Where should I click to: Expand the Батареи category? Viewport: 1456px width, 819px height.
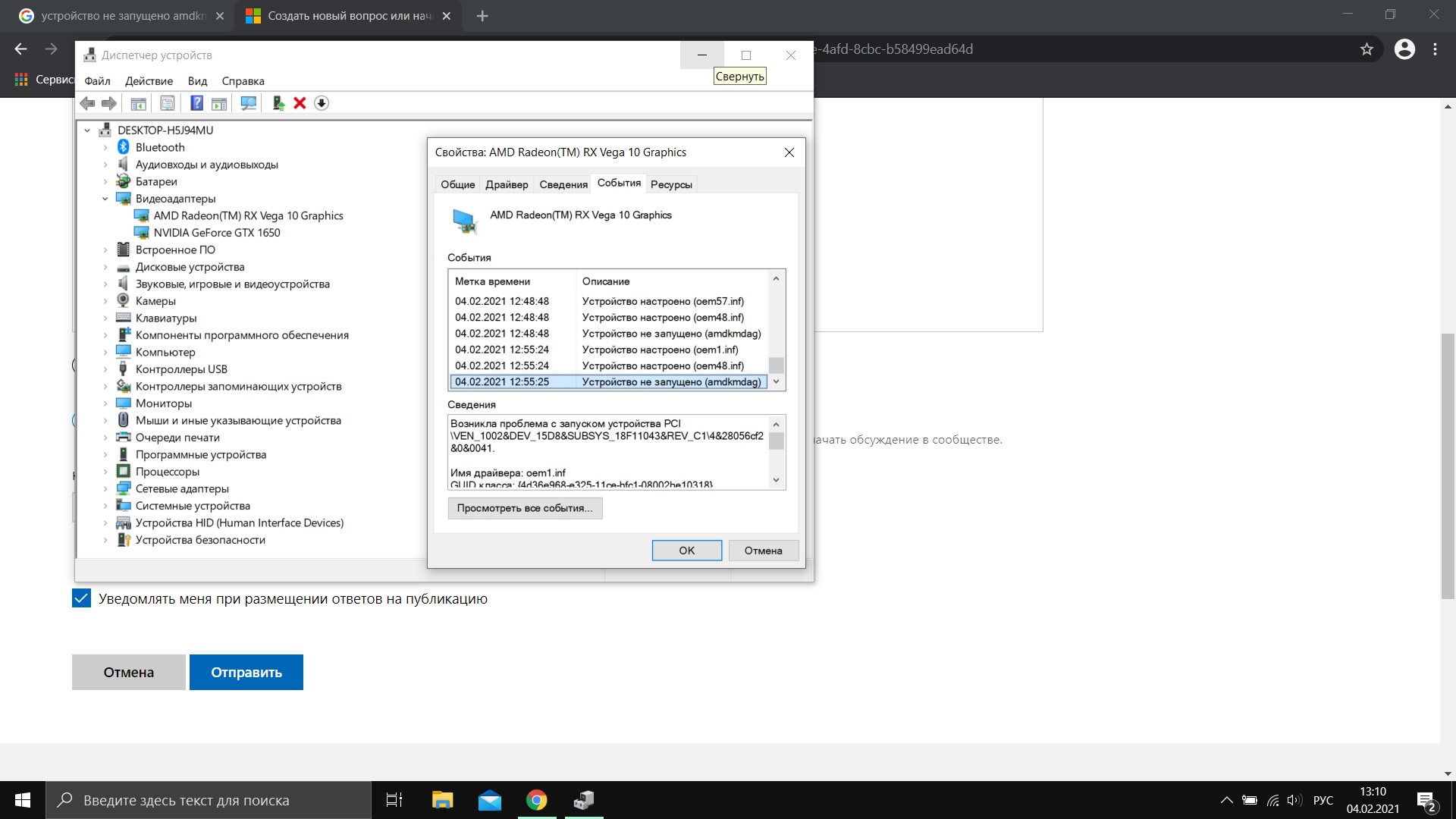coord(105,181)
